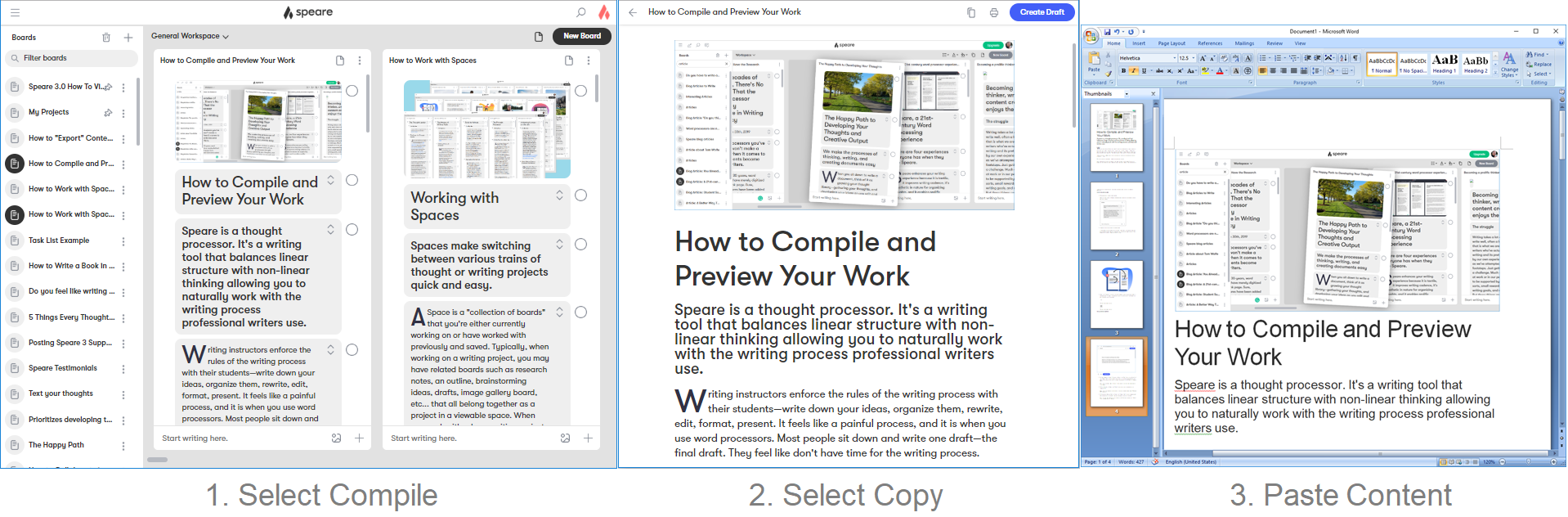Viewport: 1568px width, 517px height.
Task: Show paragraph marks in Word
Action: [1355, 58]
